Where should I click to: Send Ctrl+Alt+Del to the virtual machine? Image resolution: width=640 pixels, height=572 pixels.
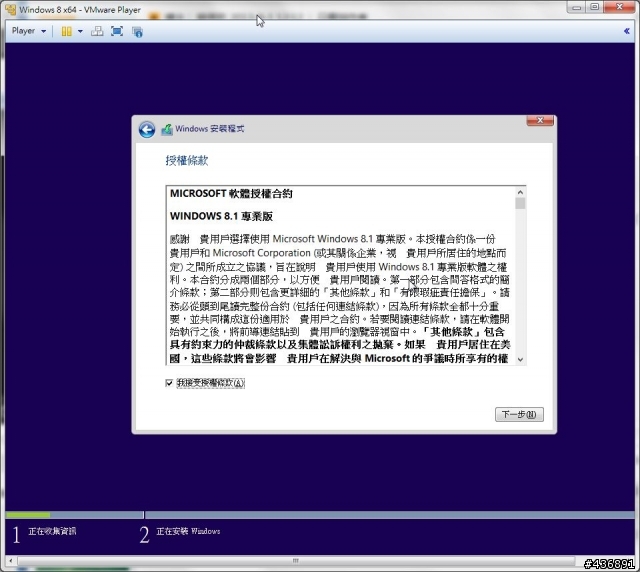(x=97, y=31)
